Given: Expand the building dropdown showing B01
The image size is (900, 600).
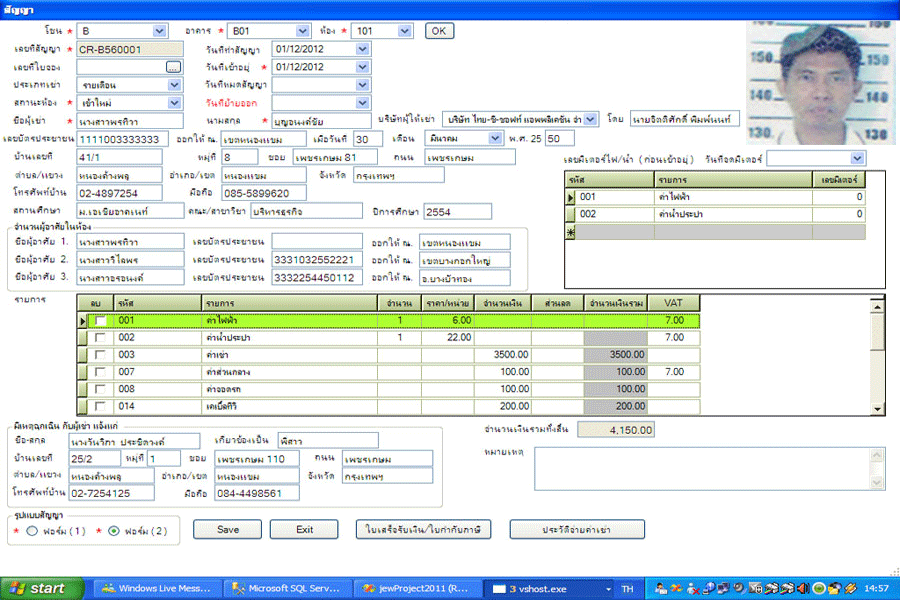Looking at the screenshot, I should (x=302, y=31).
